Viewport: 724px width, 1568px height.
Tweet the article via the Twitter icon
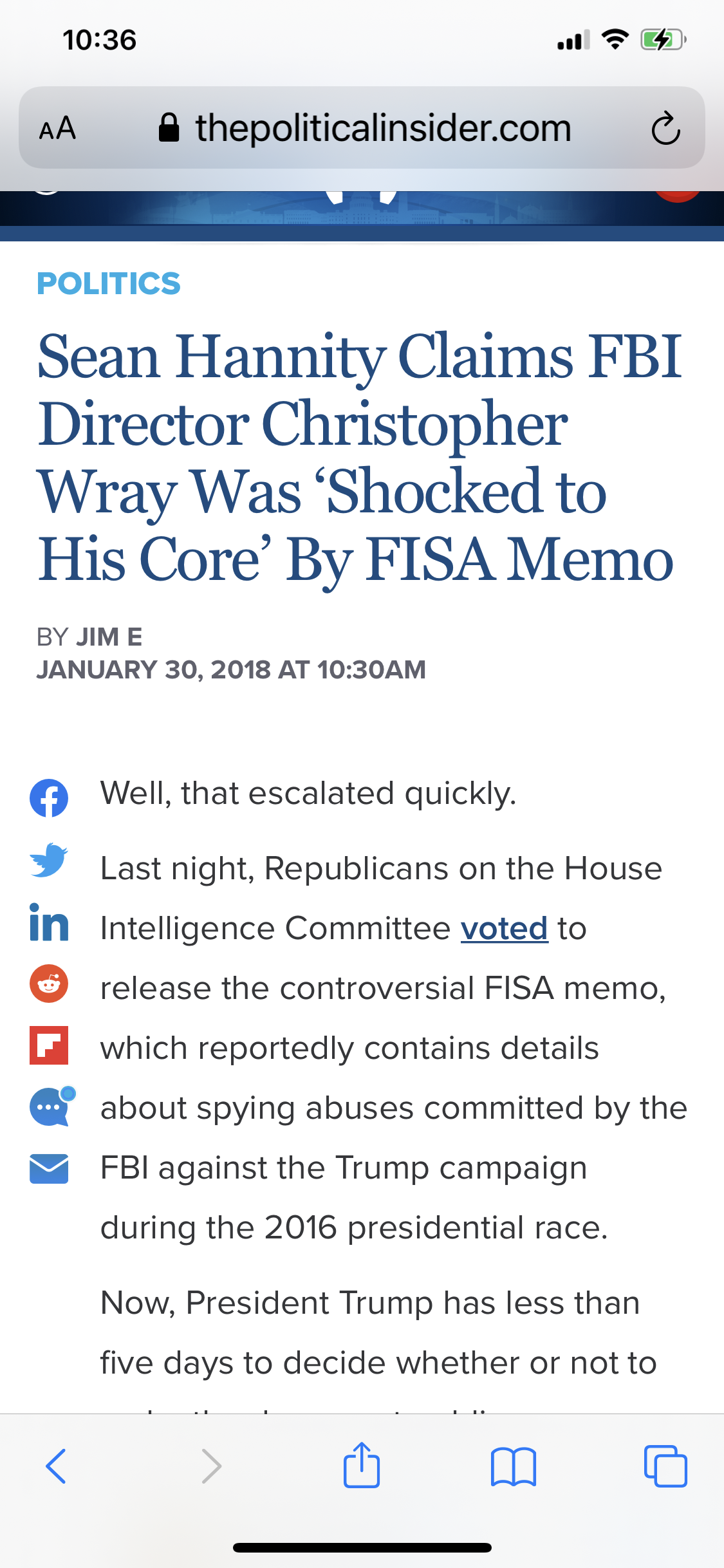49,860
